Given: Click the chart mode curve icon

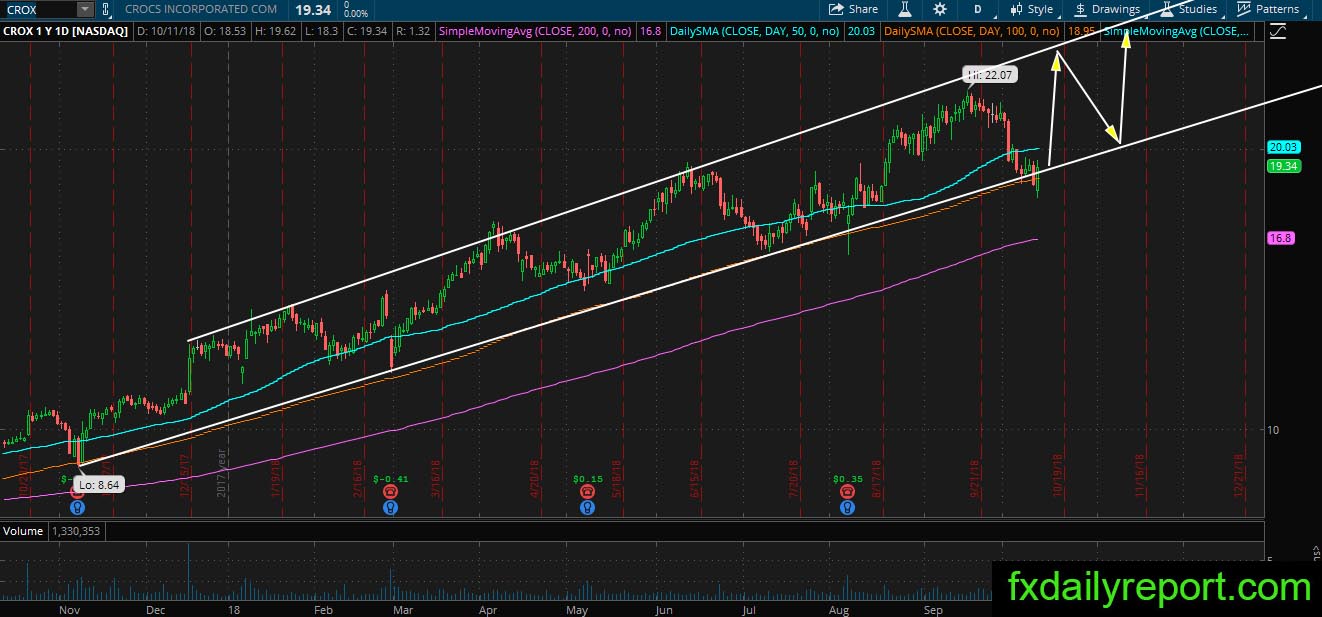Looking at the screenshot, I should [1277, 32].
